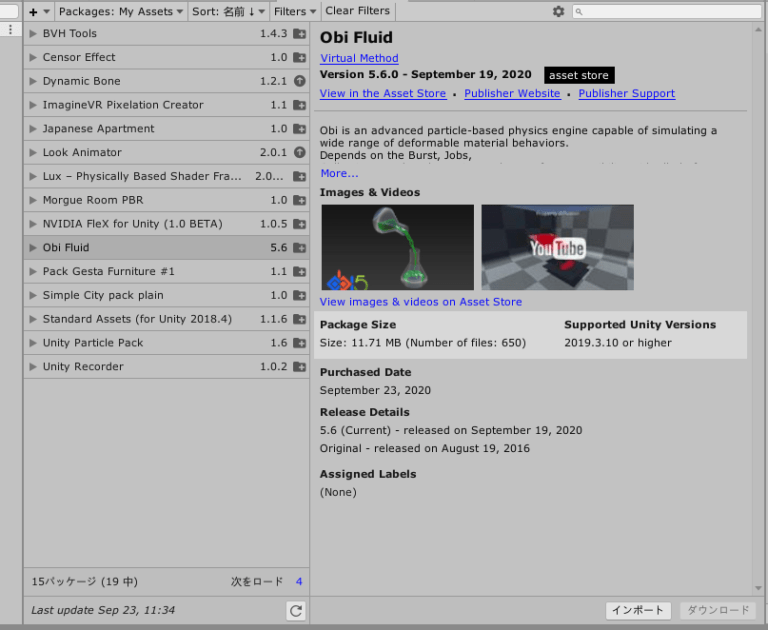Click the settings gear icon

click(x=558, y=11)
